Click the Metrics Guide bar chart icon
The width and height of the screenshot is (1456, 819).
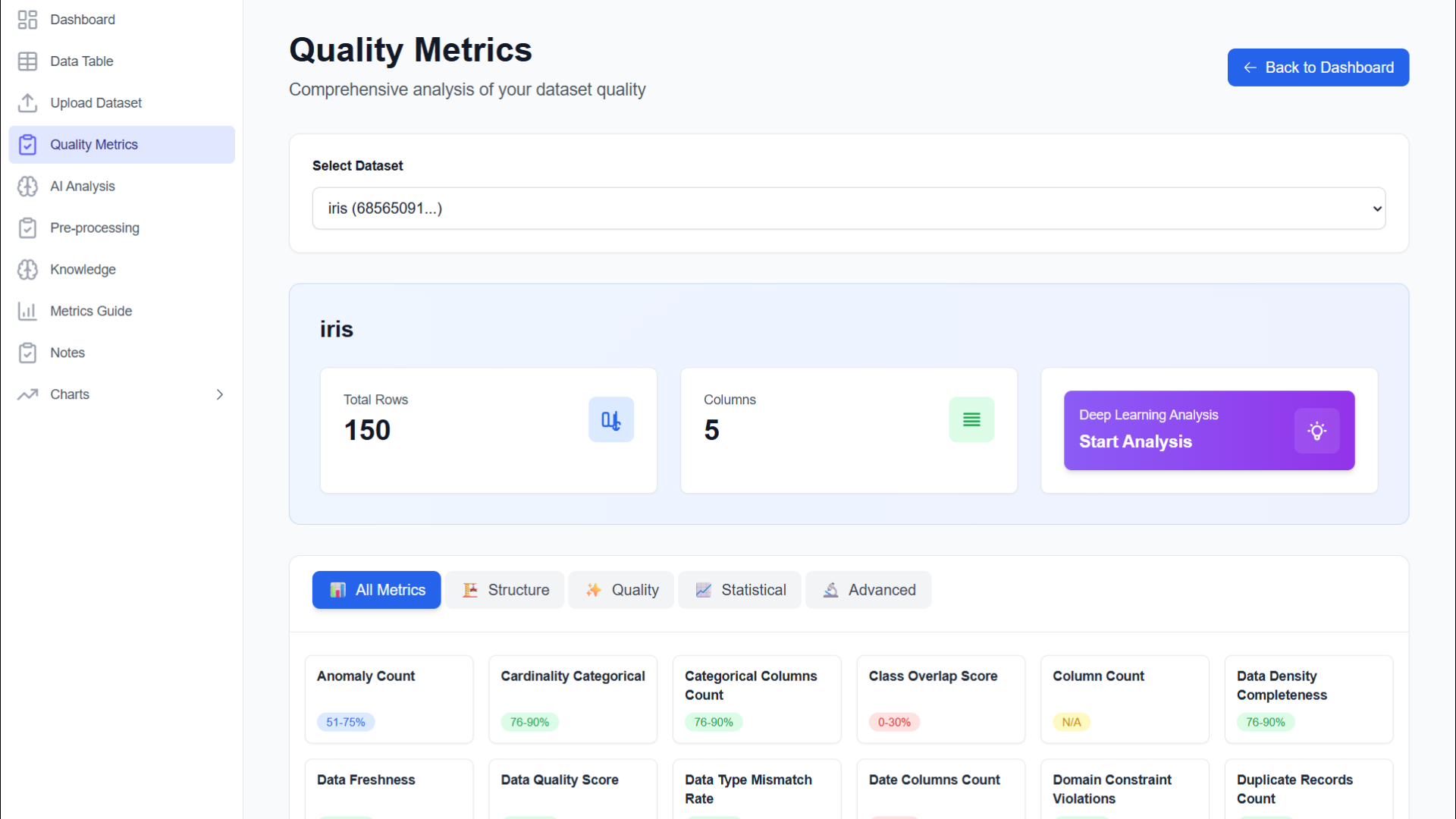[x=27, y=312]
